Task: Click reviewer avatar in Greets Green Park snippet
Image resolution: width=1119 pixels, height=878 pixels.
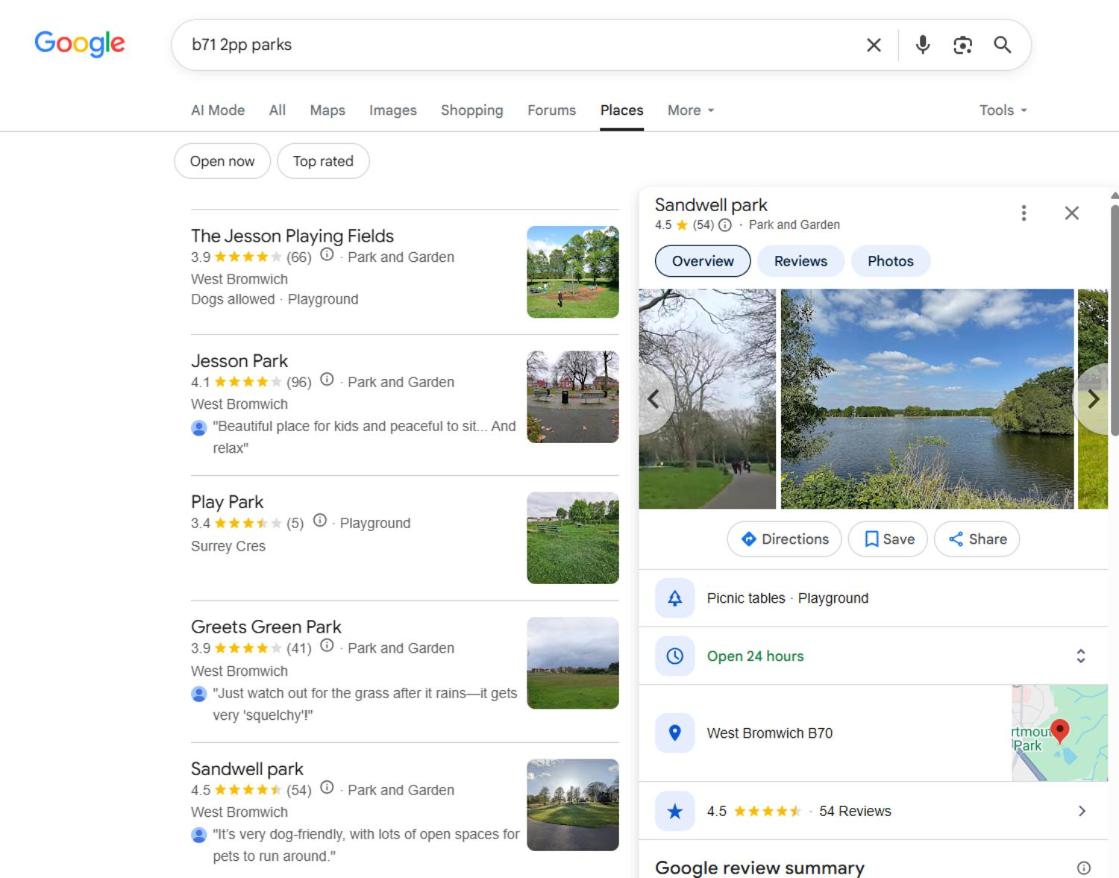Action: (199, 693)
